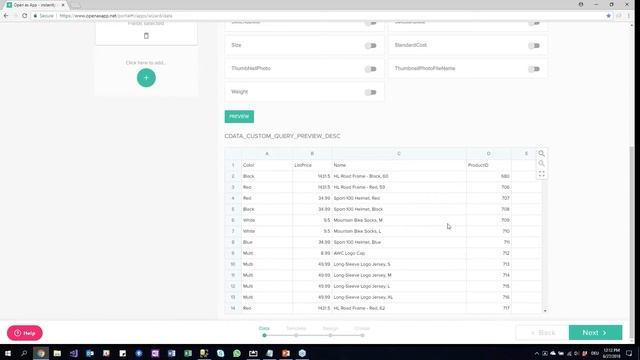The height and width of the screenshot is (360, 640).
Task: Open Excel from the taskbar
Action: tap(188, 353)
